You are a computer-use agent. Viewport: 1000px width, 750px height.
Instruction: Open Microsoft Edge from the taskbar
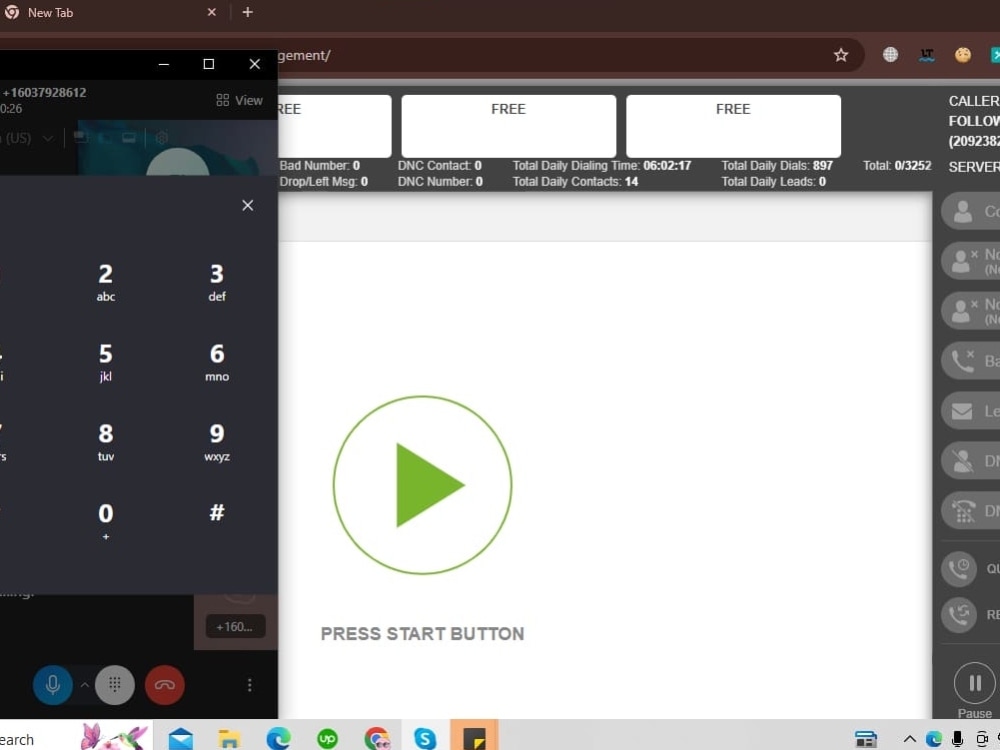tap(278, 739)
